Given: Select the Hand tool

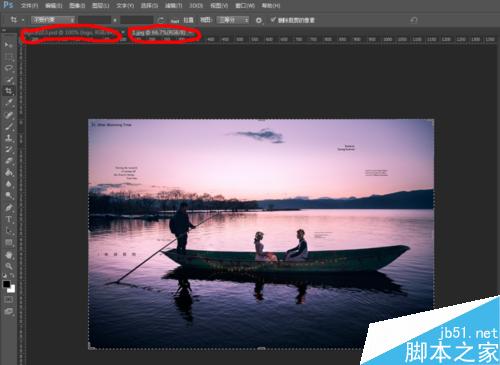Looking at the screenshot, I should tap(9, 255).
